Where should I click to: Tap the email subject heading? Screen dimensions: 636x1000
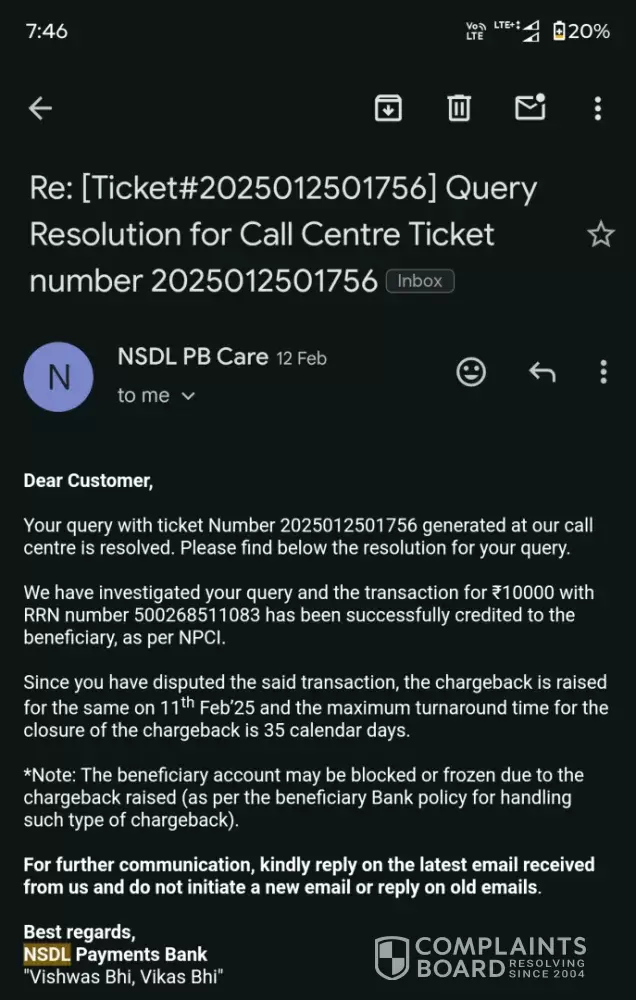[x=284, y=234]
